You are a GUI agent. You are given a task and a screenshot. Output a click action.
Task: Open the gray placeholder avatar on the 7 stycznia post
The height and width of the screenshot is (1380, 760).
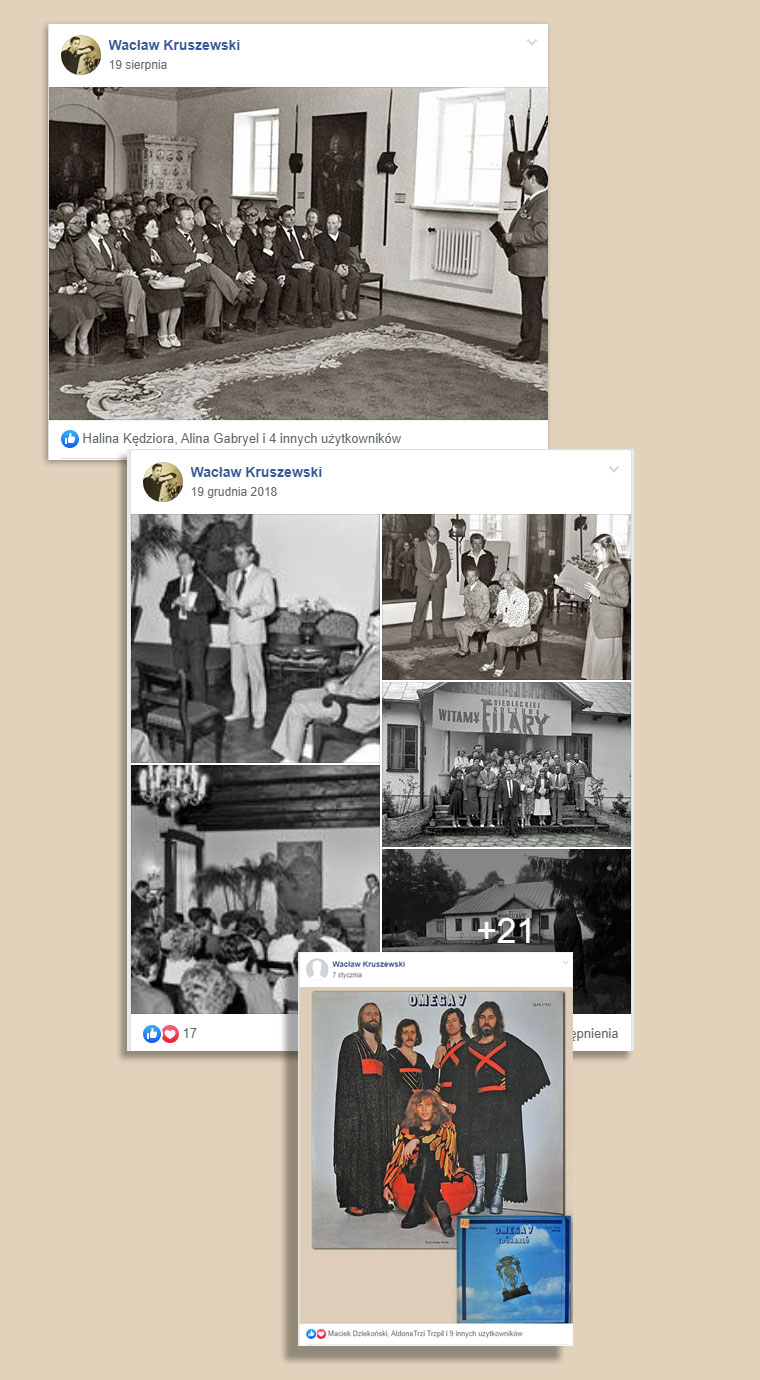click(x=317, y=969)
